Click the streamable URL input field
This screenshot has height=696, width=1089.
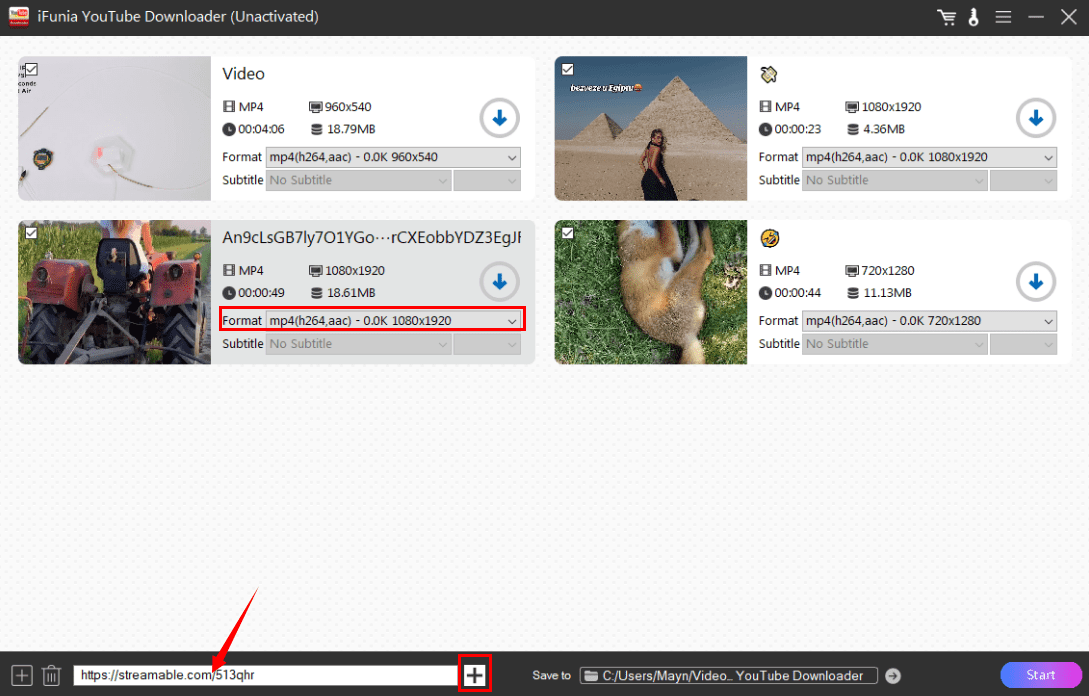(x=265, y=676)
